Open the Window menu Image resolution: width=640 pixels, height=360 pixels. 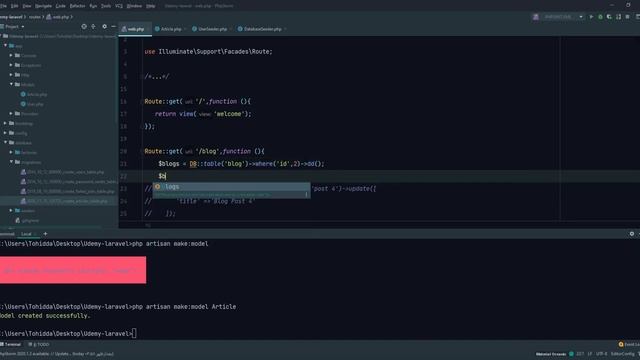point(134,6)
